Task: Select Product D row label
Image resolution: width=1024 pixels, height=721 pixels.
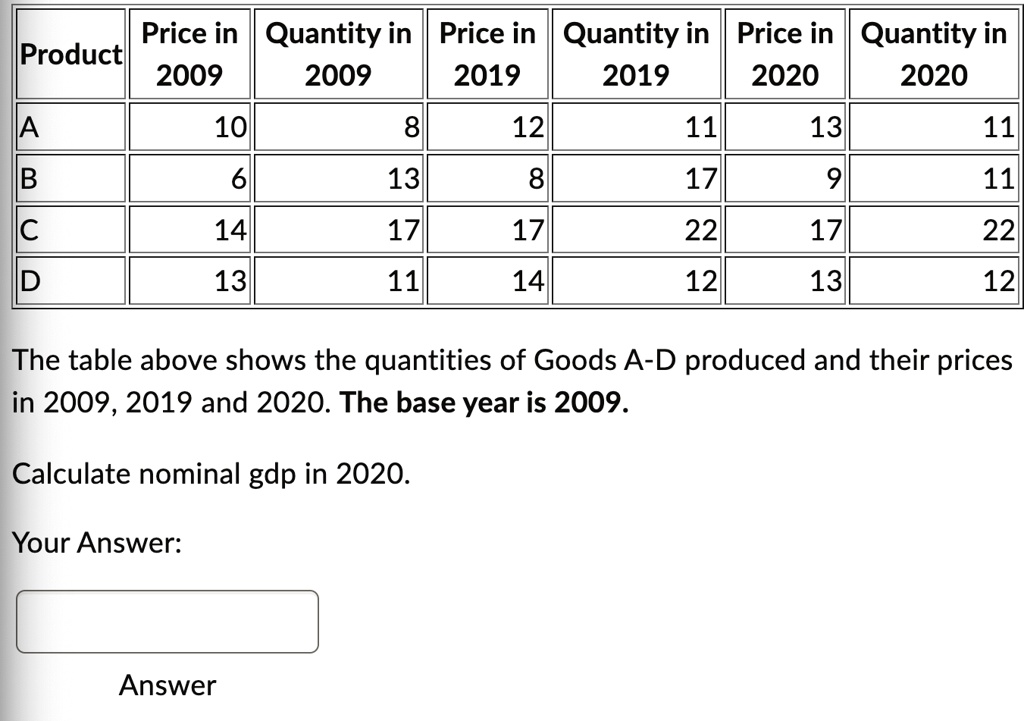Action: click(x=71, y=280)
